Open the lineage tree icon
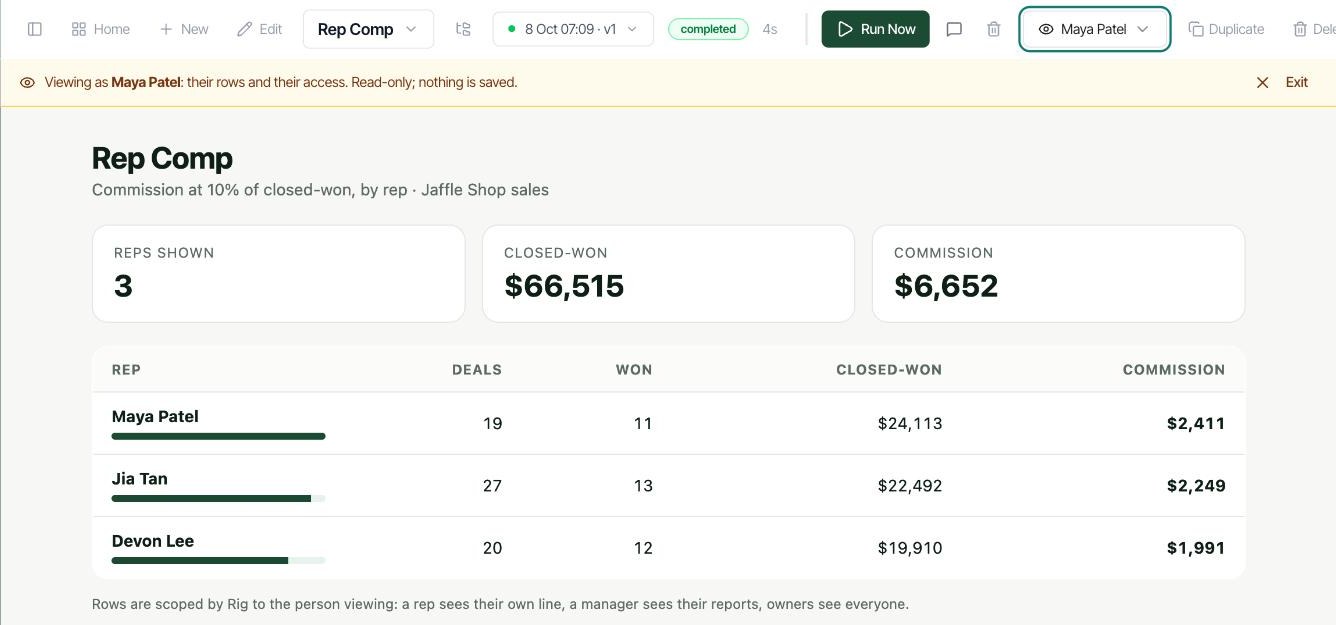 (463, 29)
